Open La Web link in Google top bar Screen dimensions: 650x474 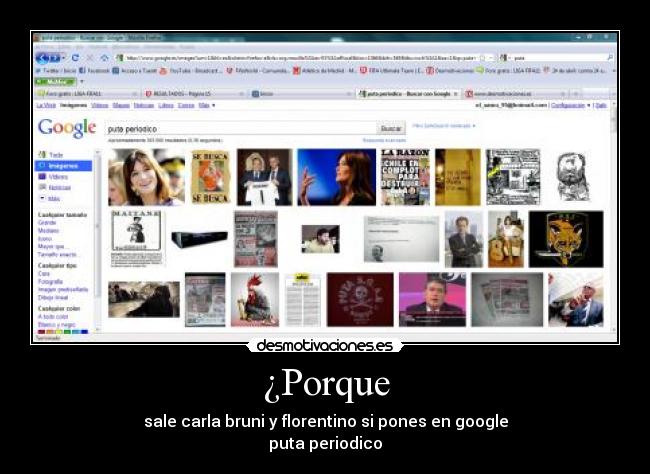[46, 106]
